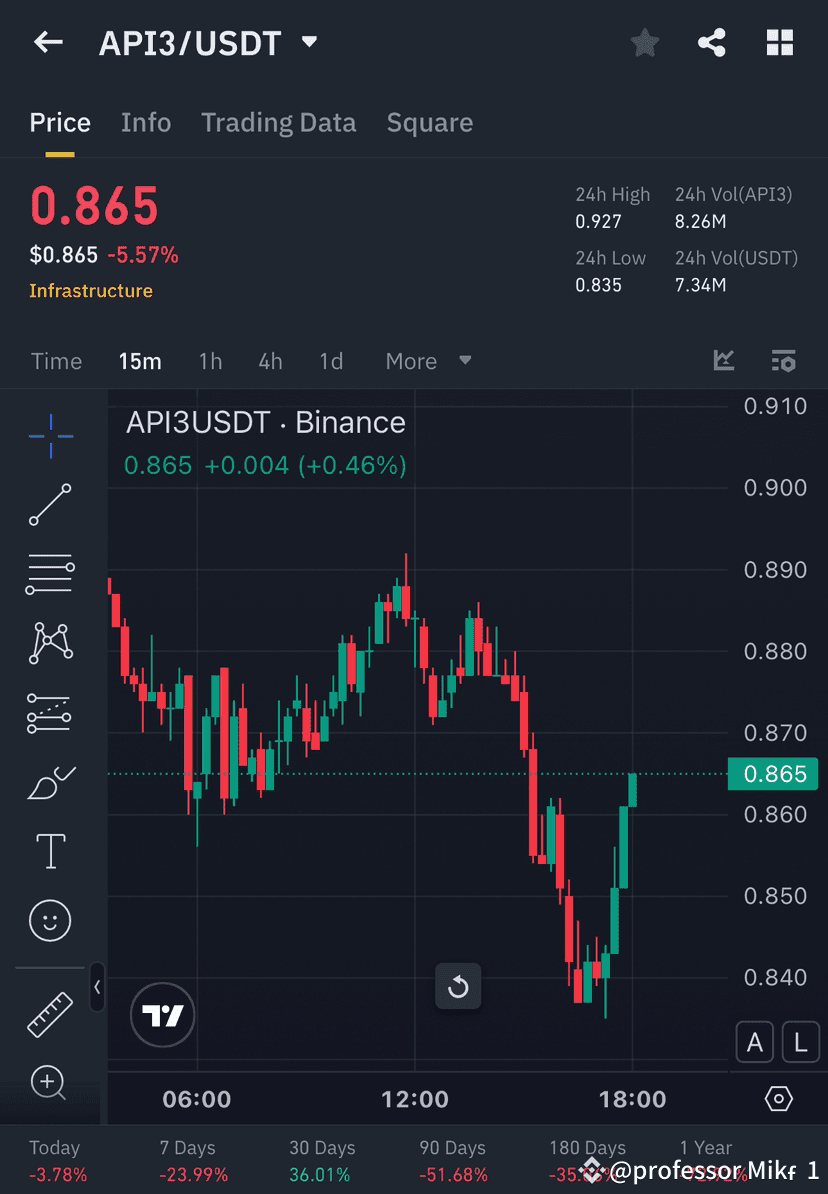Select the crosshair cursor tool
Screen dimensions: 828x1194
50,435
